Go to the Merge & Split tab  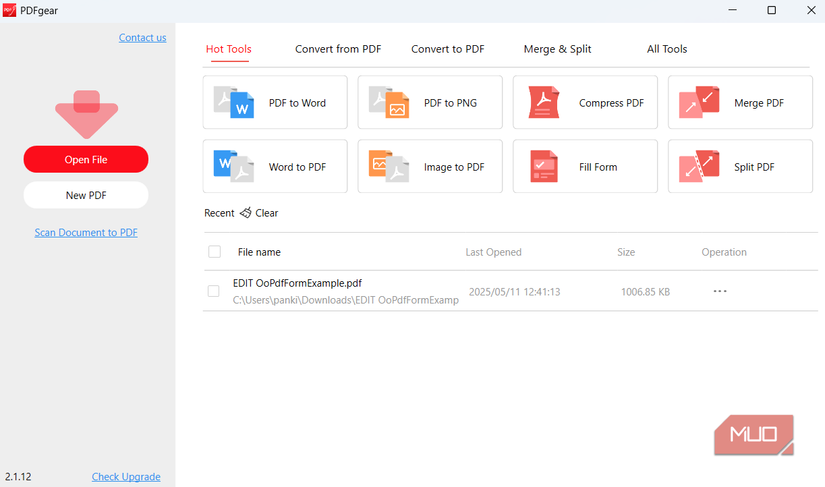coord(557,49)
